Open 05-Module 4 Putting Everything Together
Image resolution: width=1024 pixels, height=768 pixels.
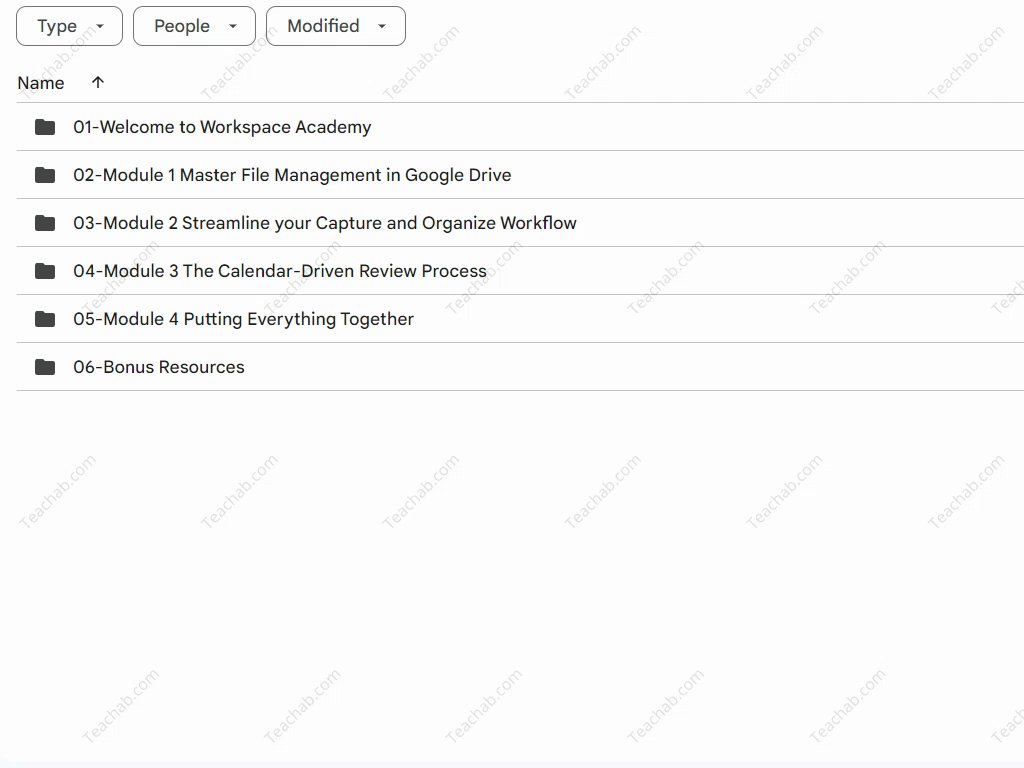coord(243,319)
